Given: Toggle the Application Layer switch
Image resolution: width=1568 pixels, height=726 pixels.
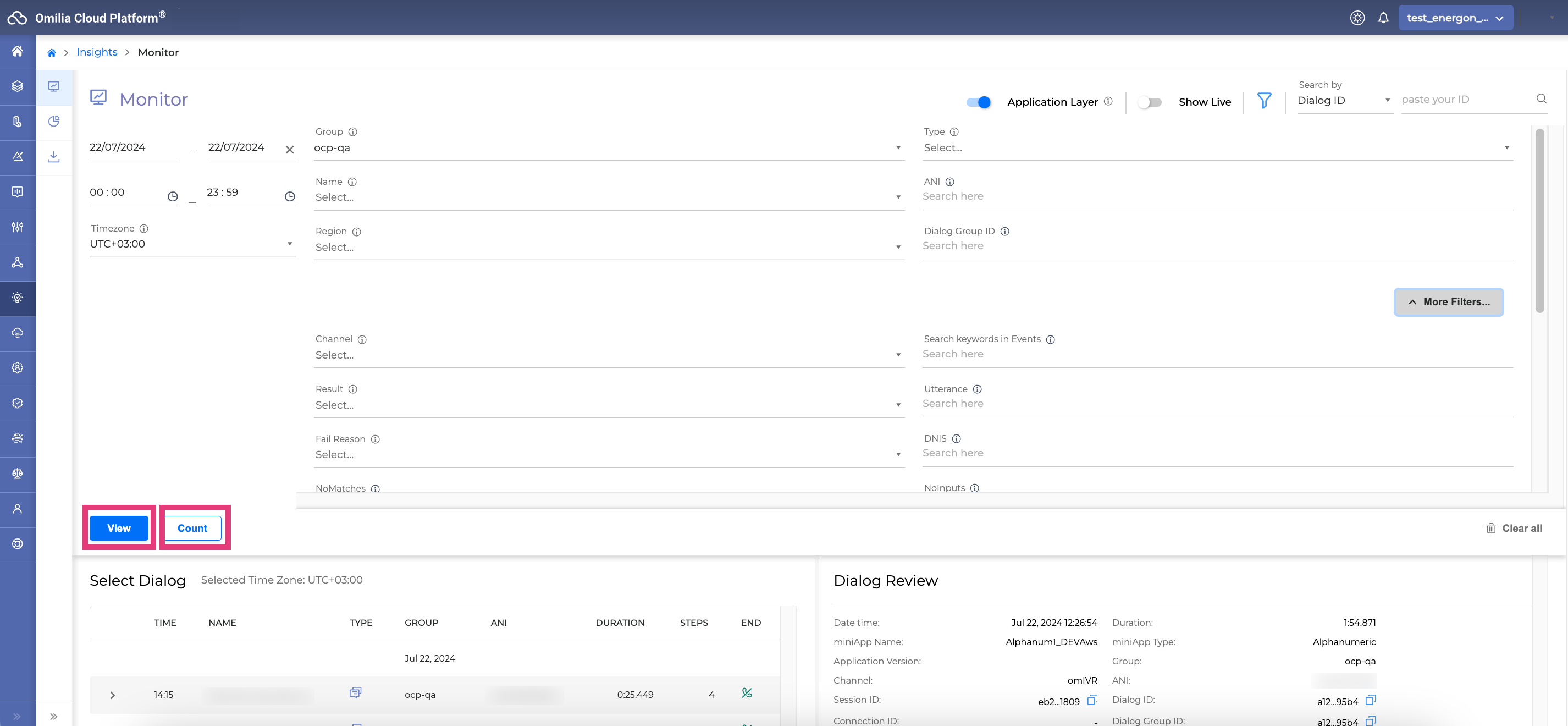Looking at the screenshot, I should pos(978,102).
